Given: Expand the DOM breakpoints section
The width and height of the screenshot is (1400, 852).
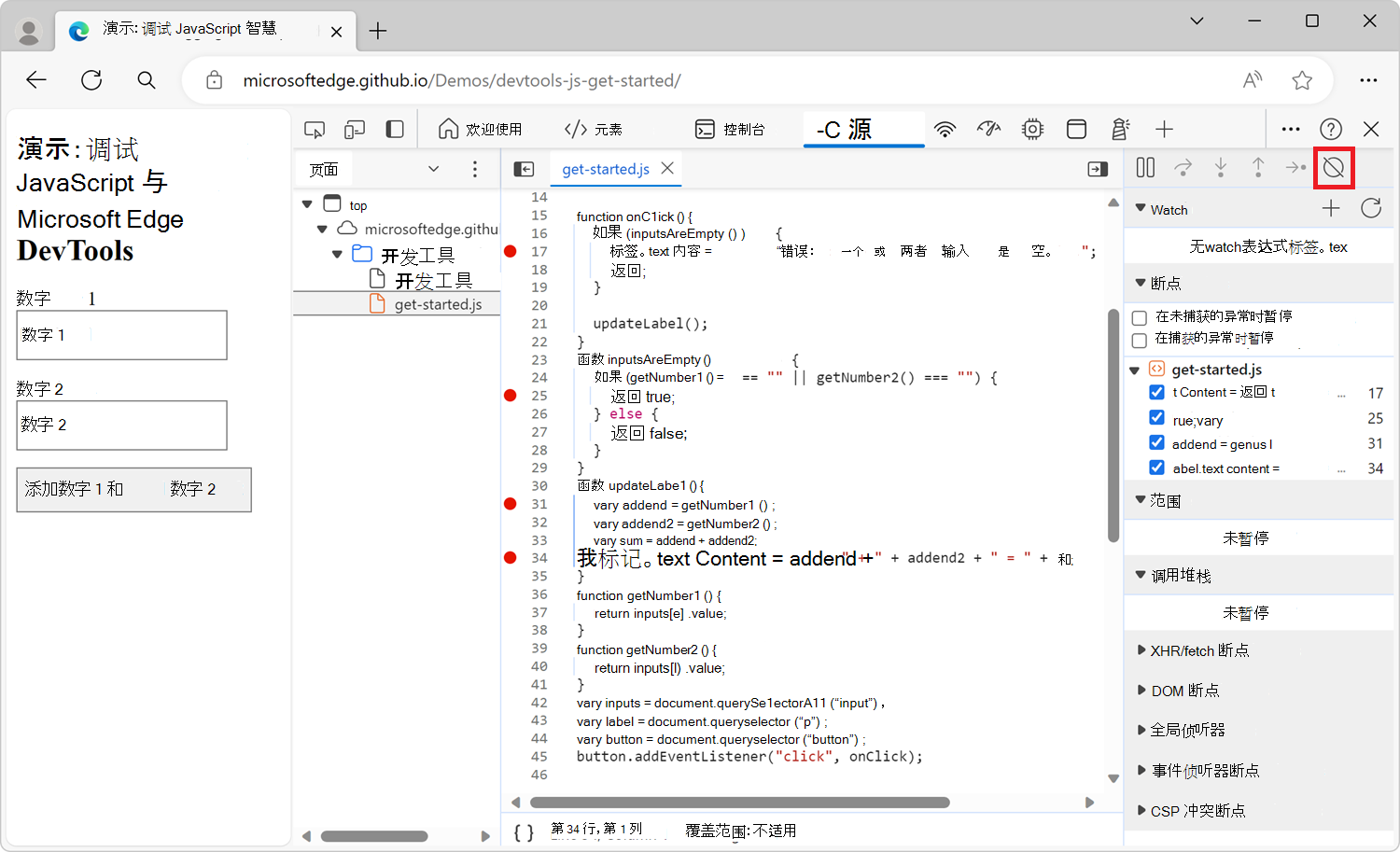Looking at the screenshot, I should pyautogui.click(x=1141, y=691).
